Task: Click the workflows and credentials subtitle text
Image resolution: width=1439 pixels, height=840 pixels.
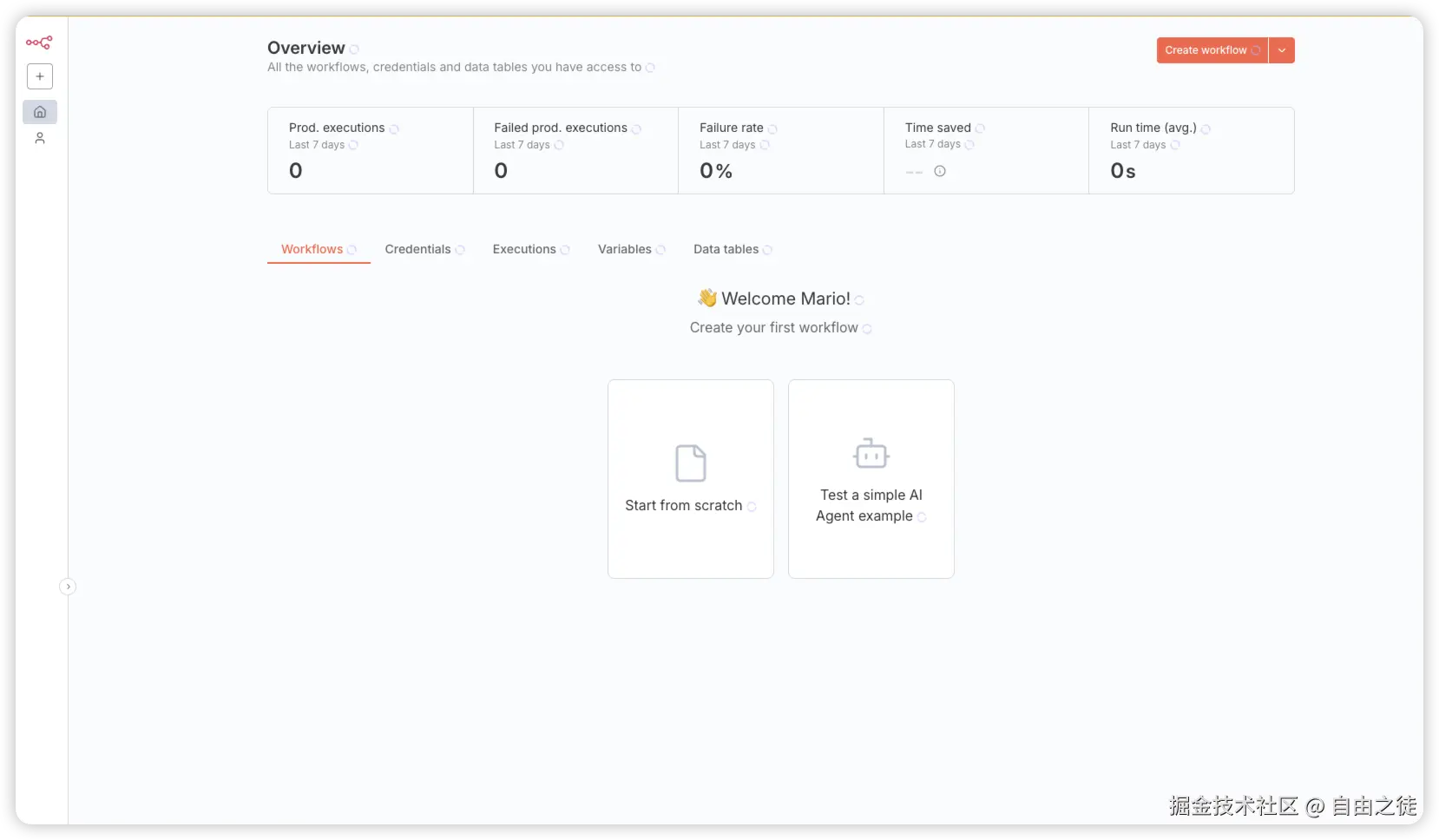Action: [x=455, y=67]
